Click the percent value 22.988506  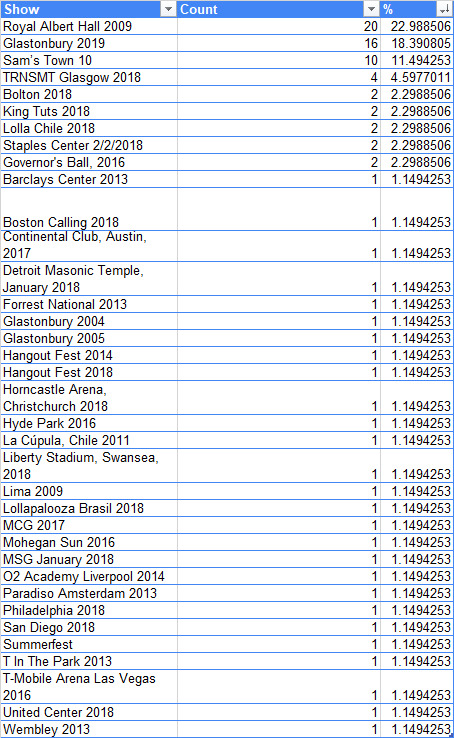[x=421, y=26]
